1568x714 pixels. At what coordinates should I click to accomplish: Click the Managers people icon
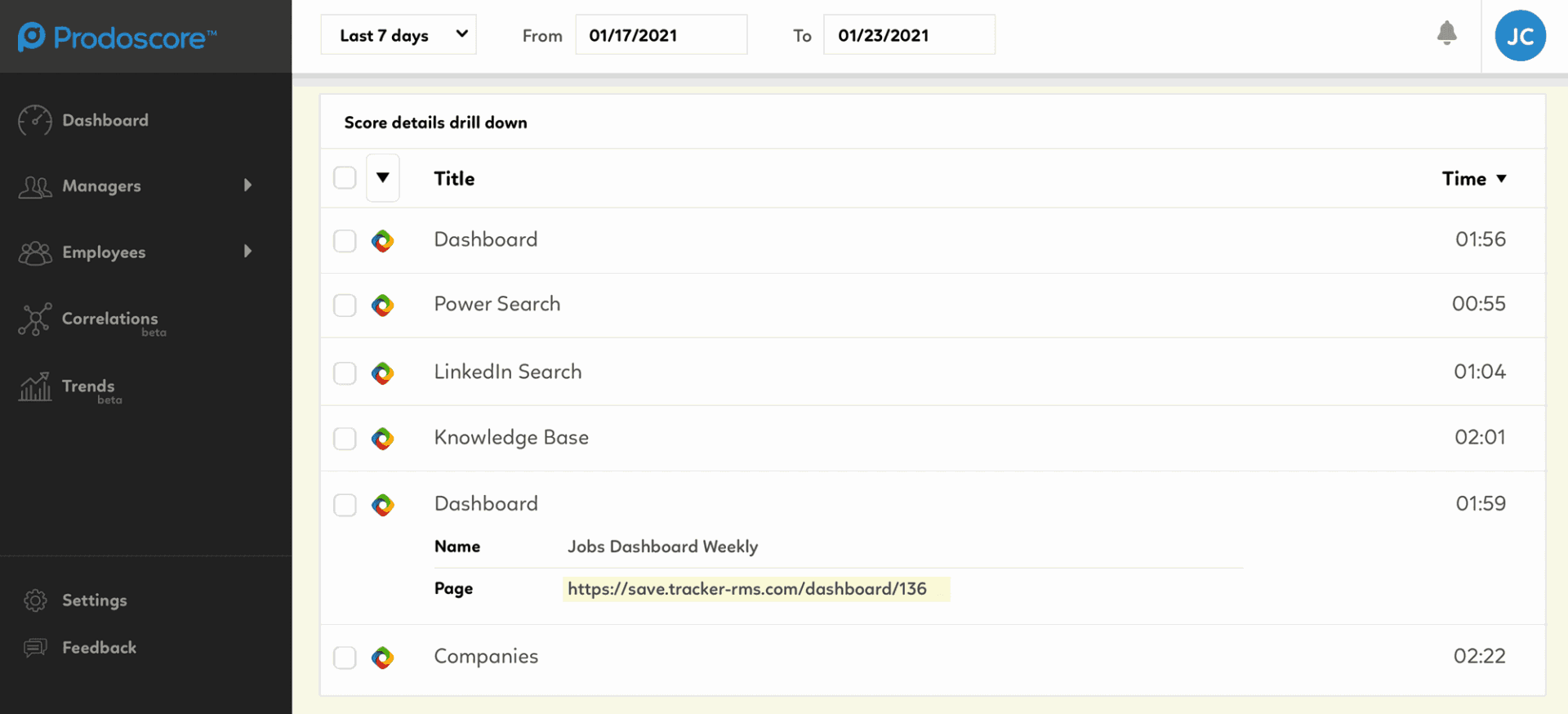click(x=35, y=187)
